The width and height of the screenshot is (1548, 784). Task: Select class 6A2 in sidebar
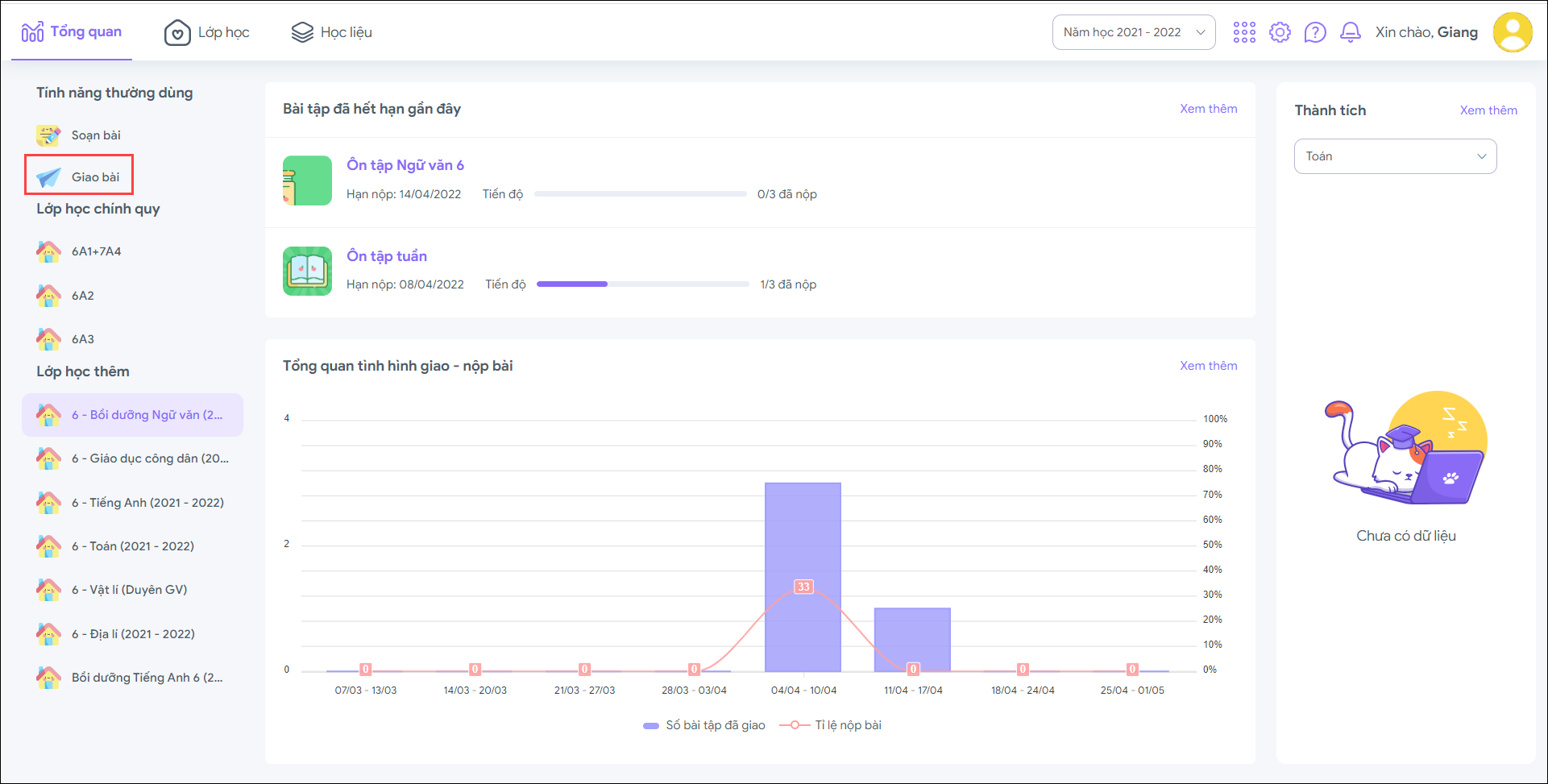82,296
